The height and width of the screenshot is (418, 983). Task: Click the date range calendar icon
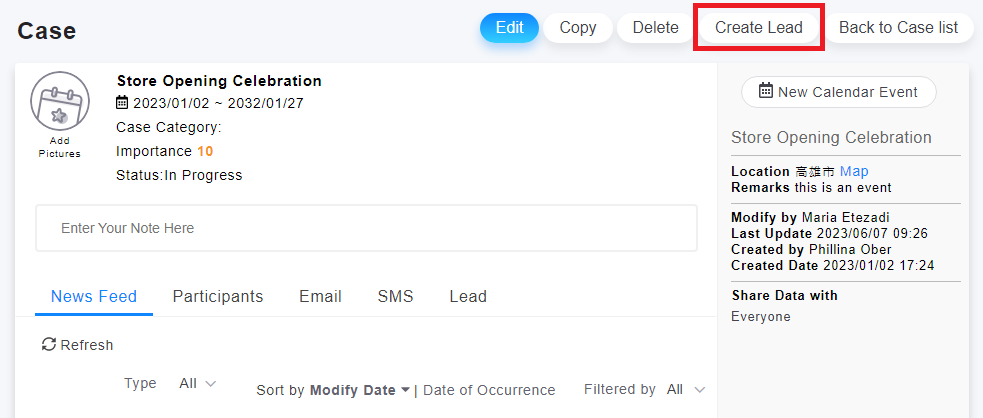point(122,102)
